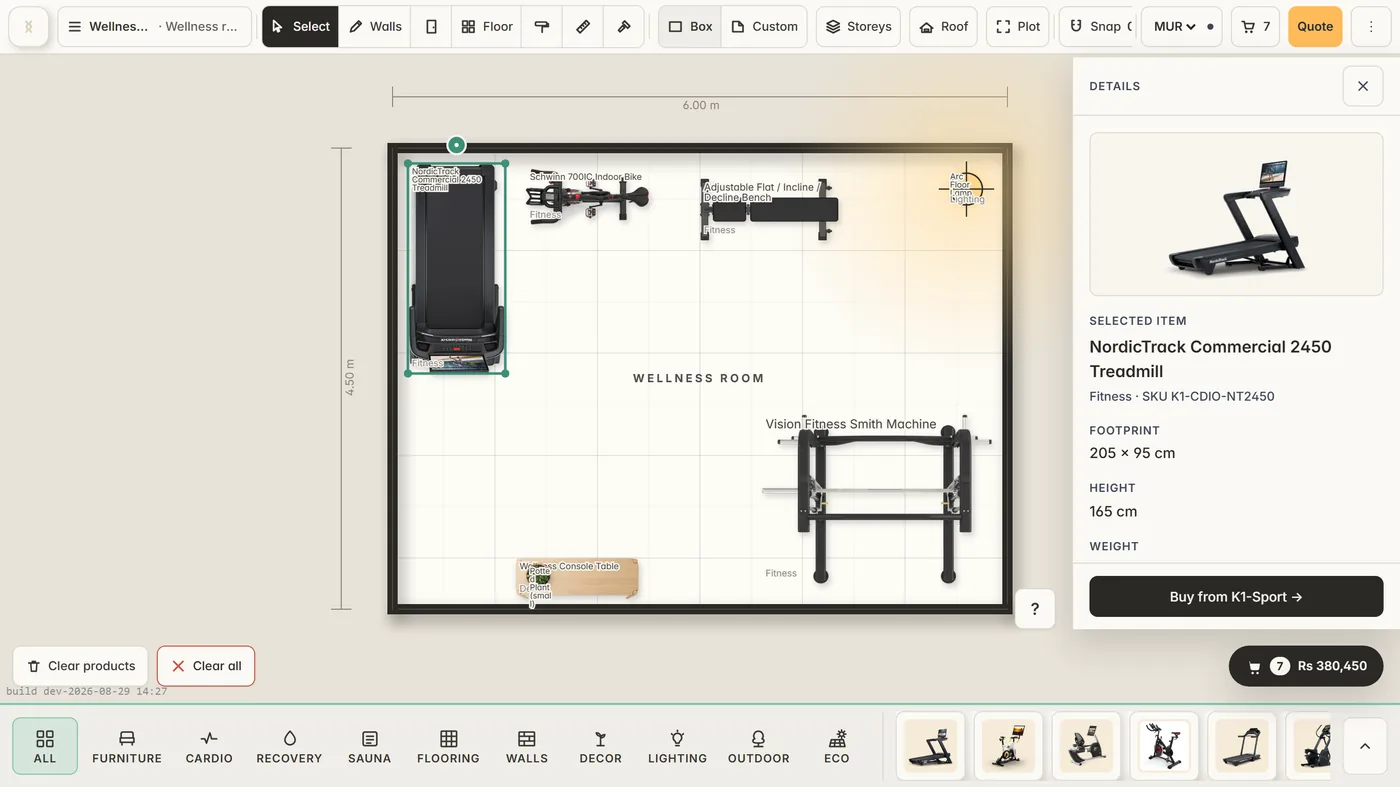Close the Details panel
The image size is (1400, 787).
[1363, 86]
